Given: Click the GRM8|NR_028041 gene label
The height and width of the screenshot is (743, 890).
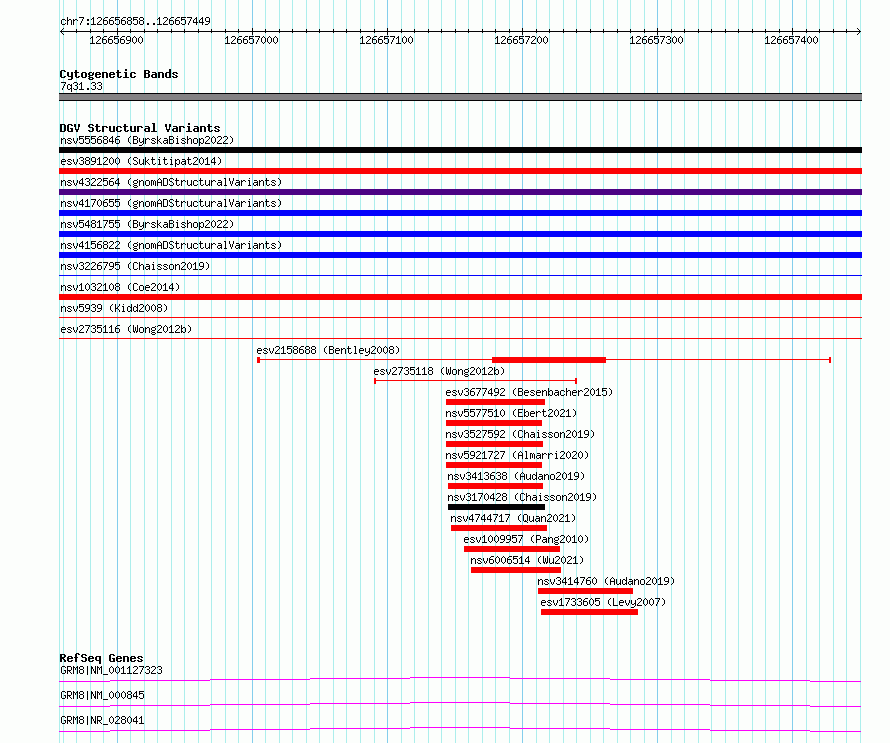Looking at the screenshot, I should pyautogui.click(x=102, y=720).
